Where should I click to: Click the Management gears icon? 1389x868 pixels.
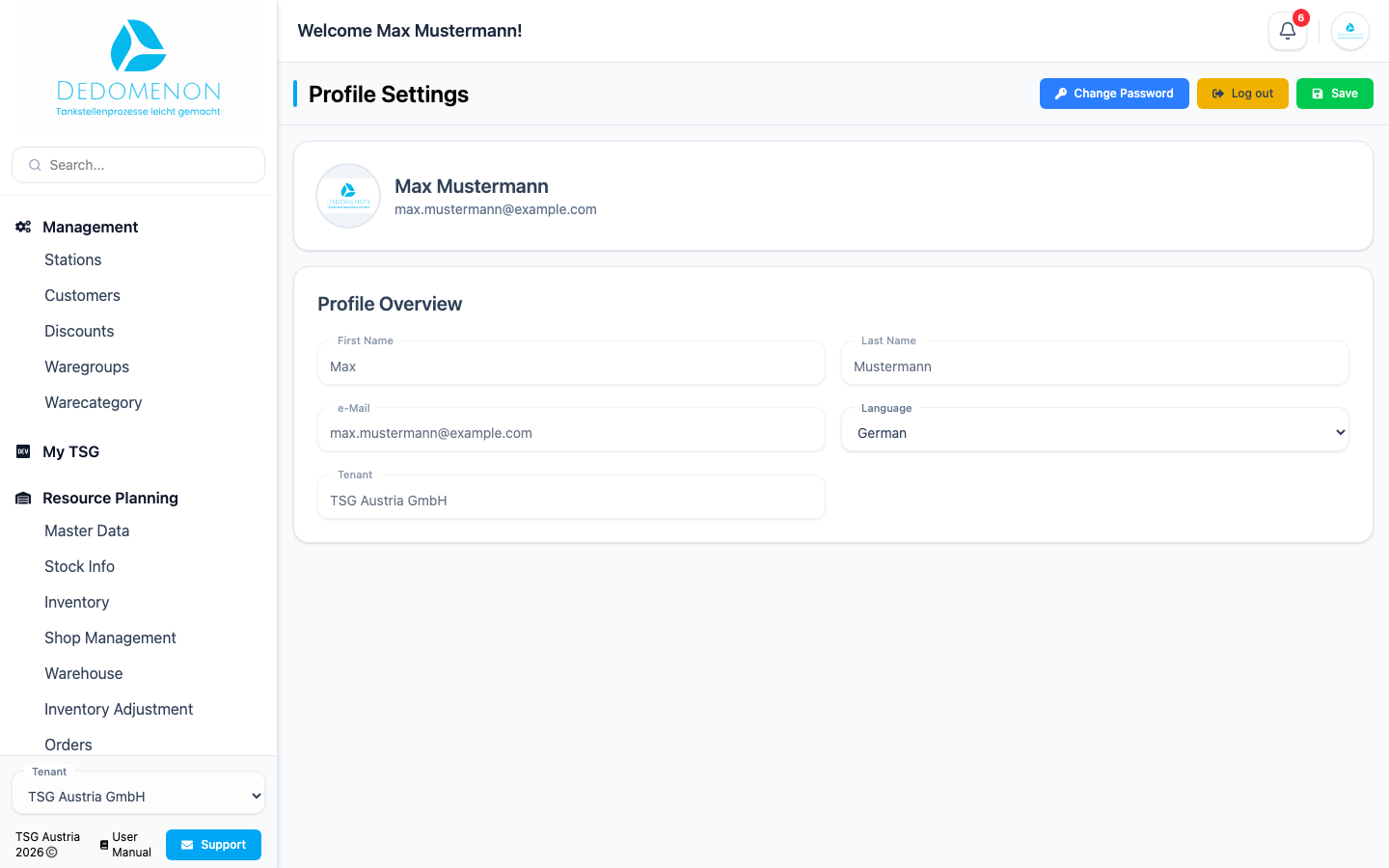[x=23, y=227]
